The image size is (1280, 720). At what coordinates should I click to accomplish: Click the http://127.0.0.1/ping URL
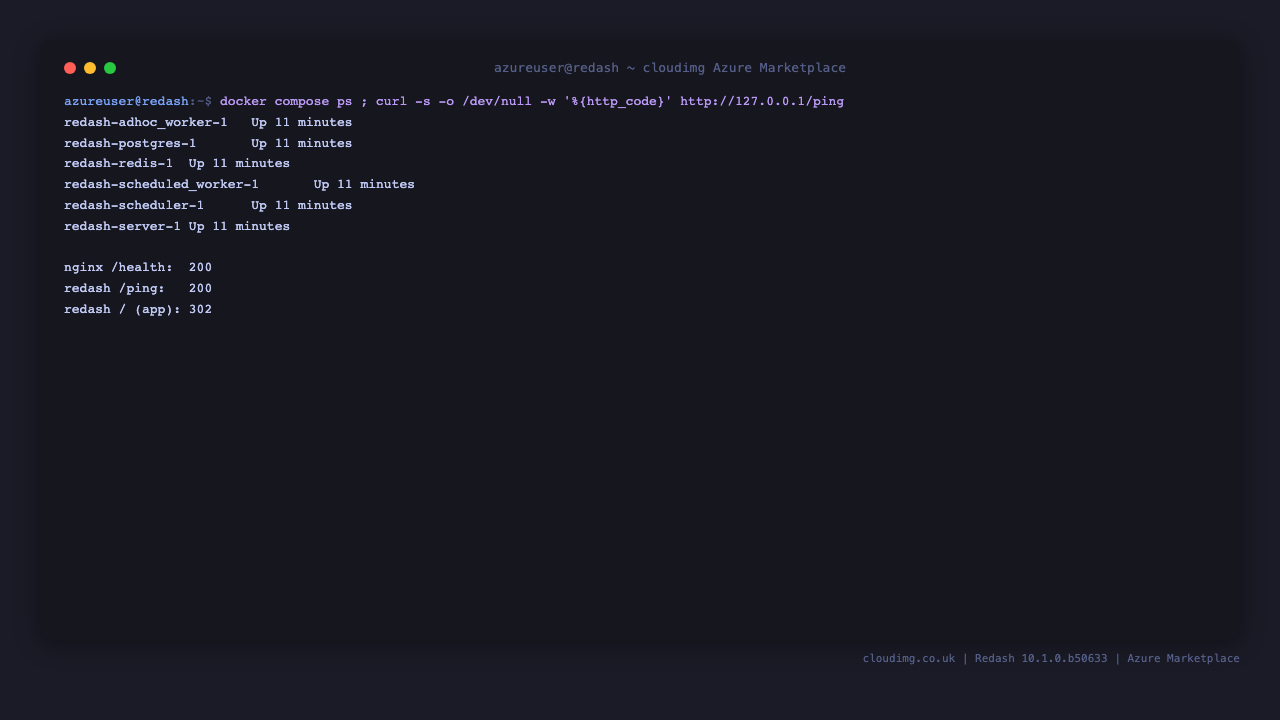pyautogui.click(x=762, y=102)
